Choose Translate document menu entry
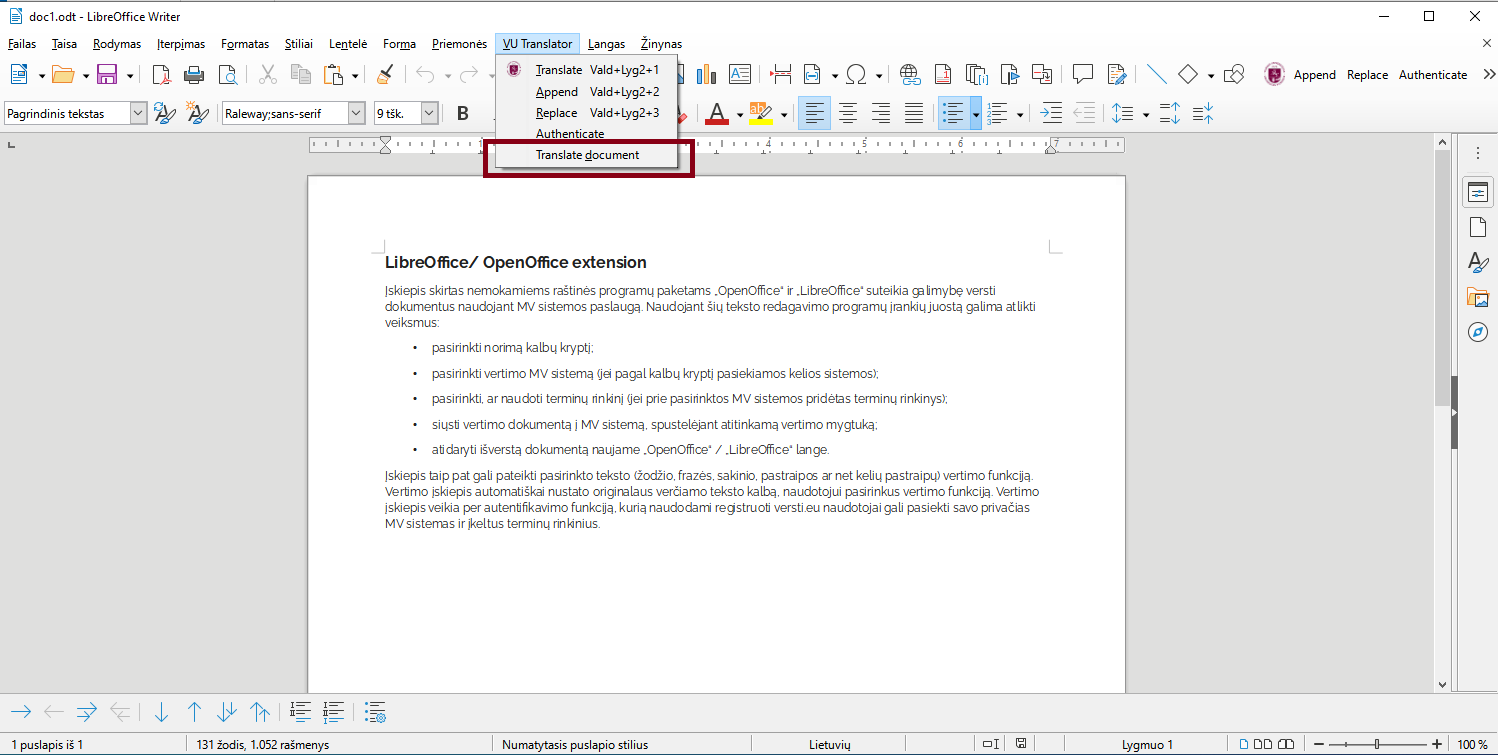 point(587,155)
